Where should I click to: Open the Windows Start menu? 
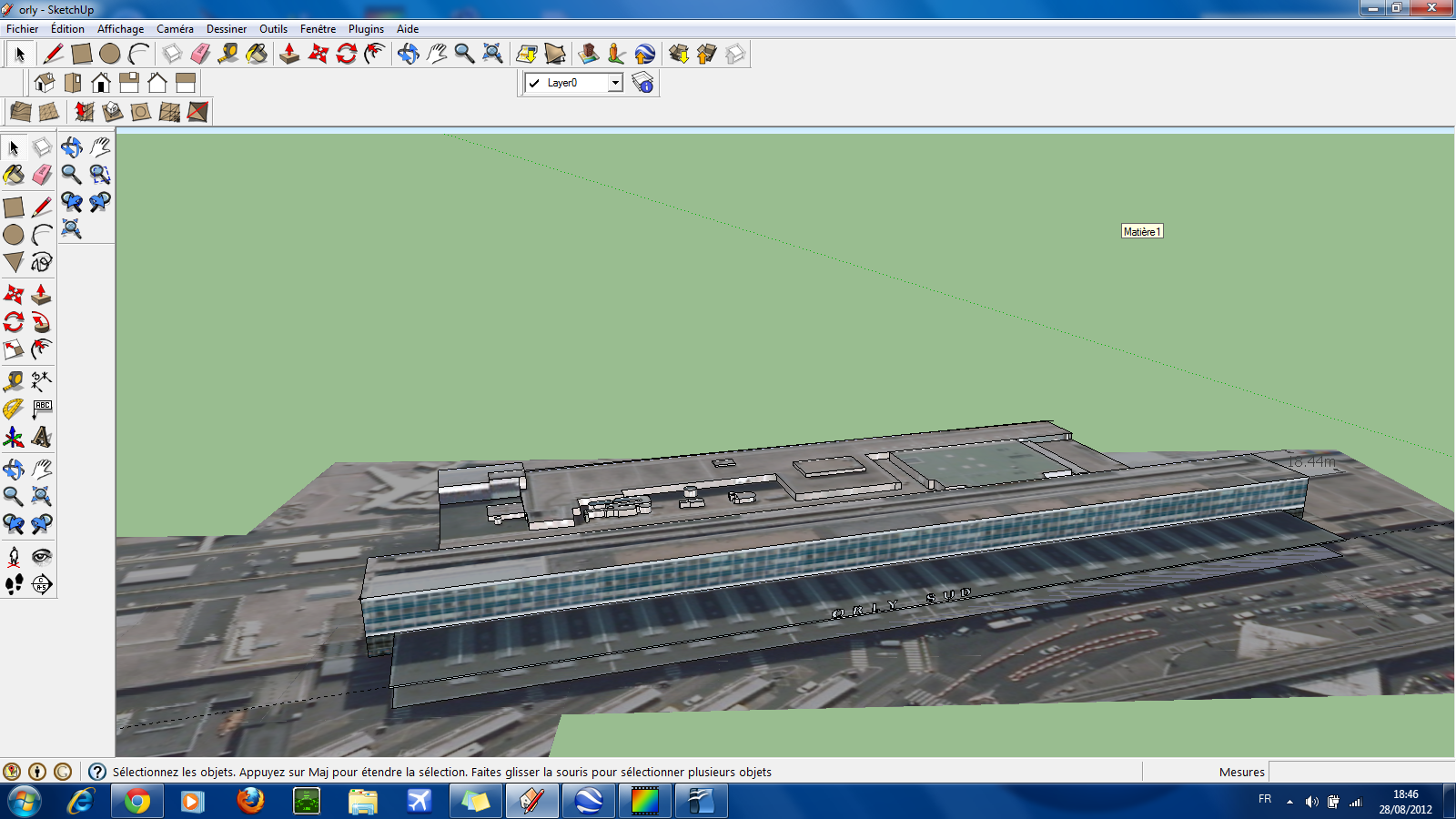click(x=24, y=802)
